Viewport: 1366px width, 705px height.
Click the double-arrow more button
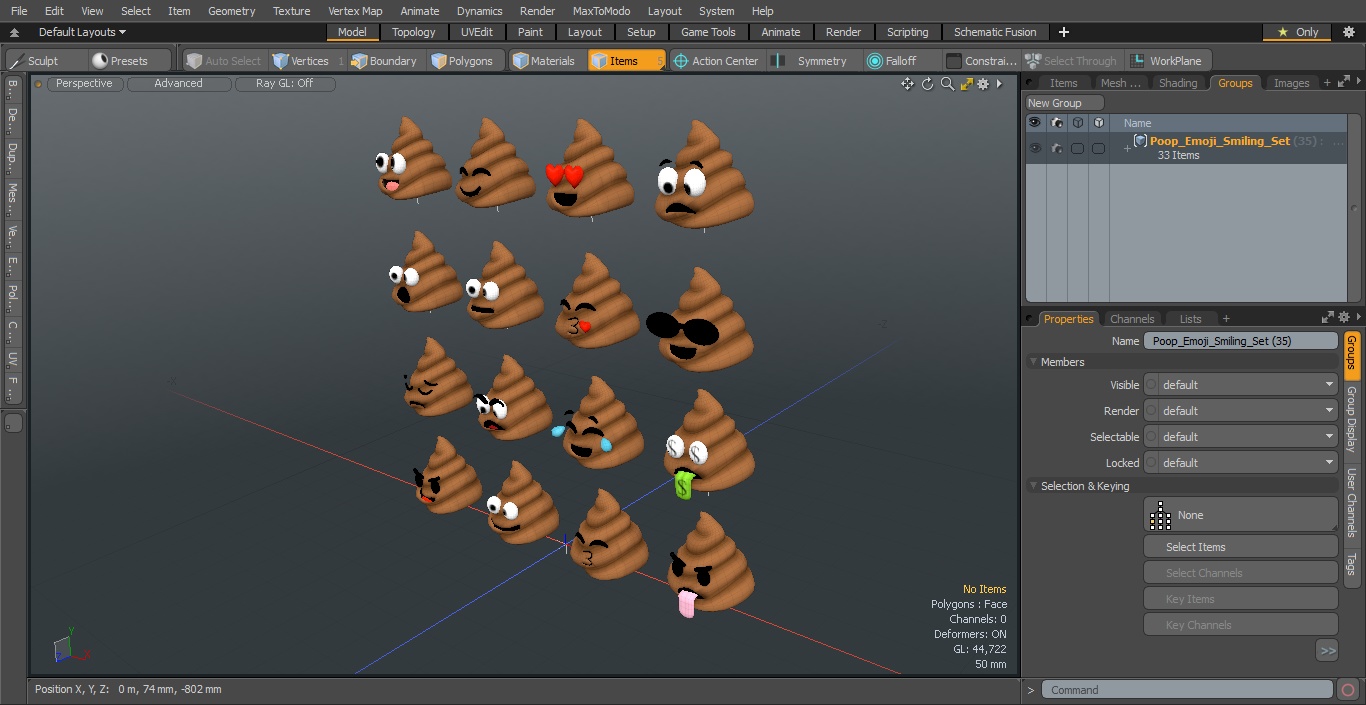click(1327, 650)
